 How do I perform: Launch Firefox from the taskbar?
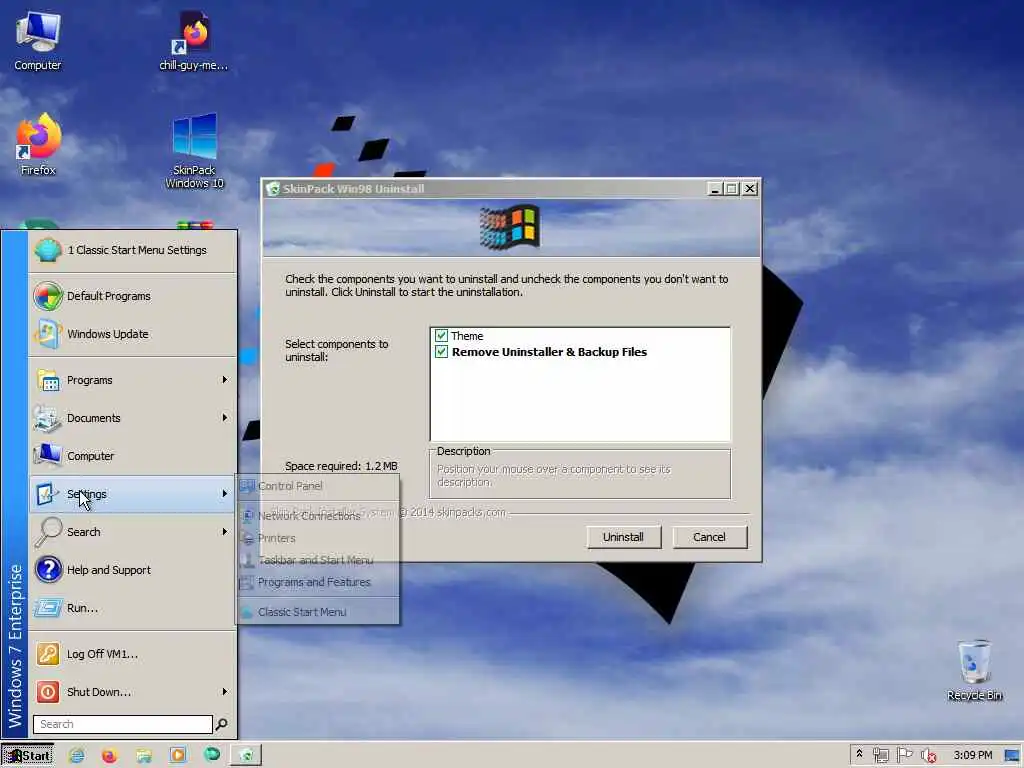[x=110, y=756]
